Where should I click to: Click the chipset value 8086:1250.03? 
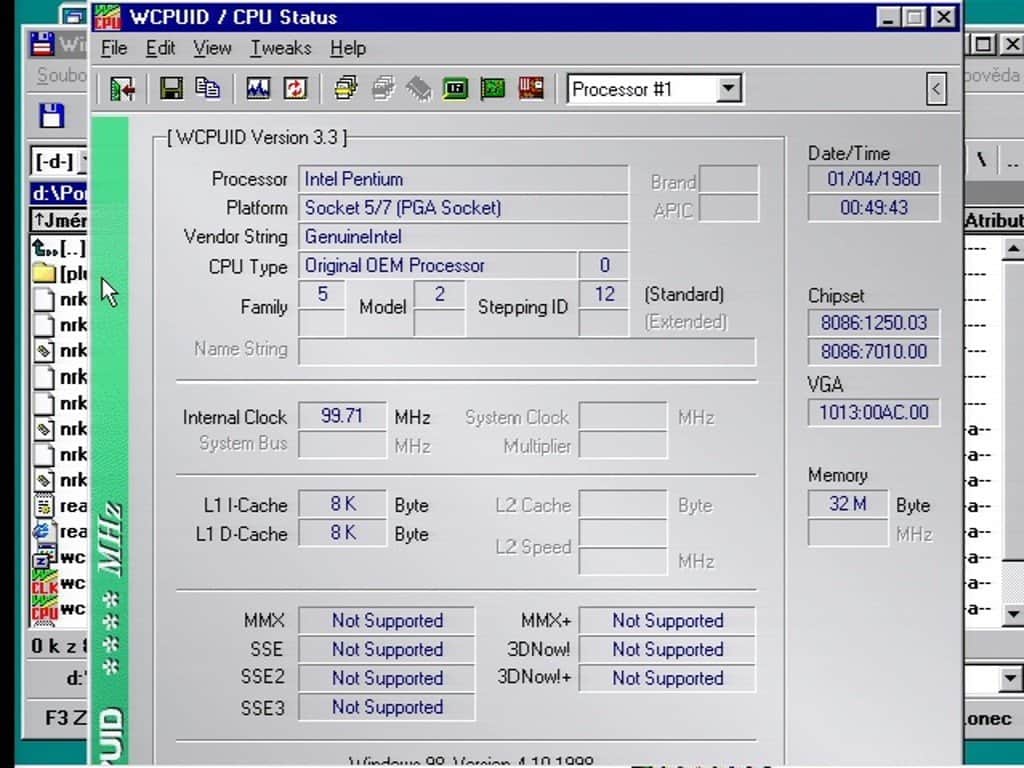click(x=874, y=323)
